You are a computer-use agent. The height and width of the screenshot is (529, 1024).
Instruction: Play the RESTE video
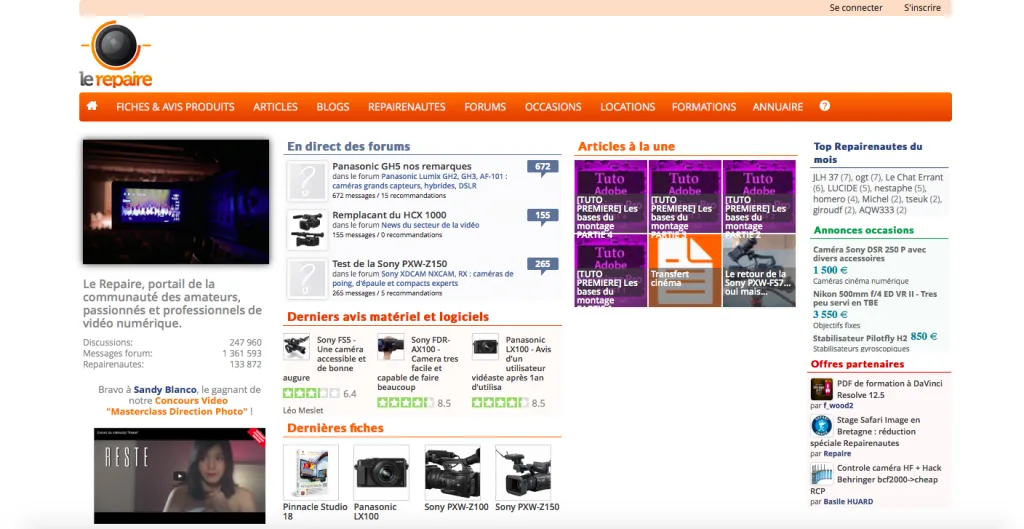pyautogui.click(x=180, y=475)
